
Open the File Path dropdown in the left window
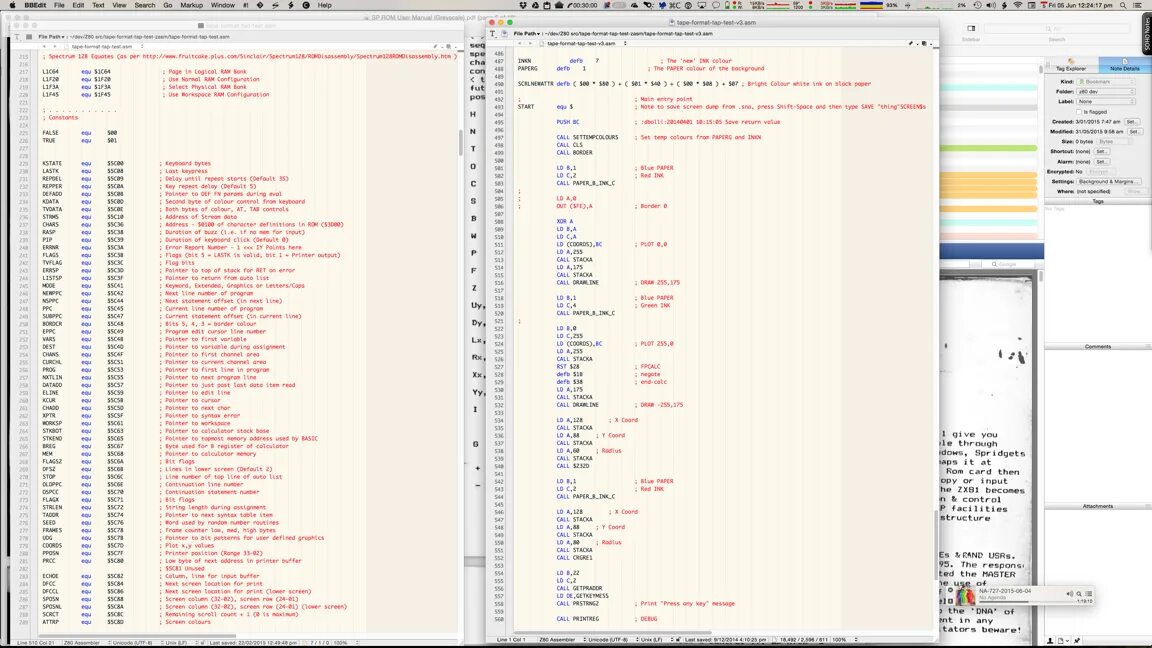(51, 37)
